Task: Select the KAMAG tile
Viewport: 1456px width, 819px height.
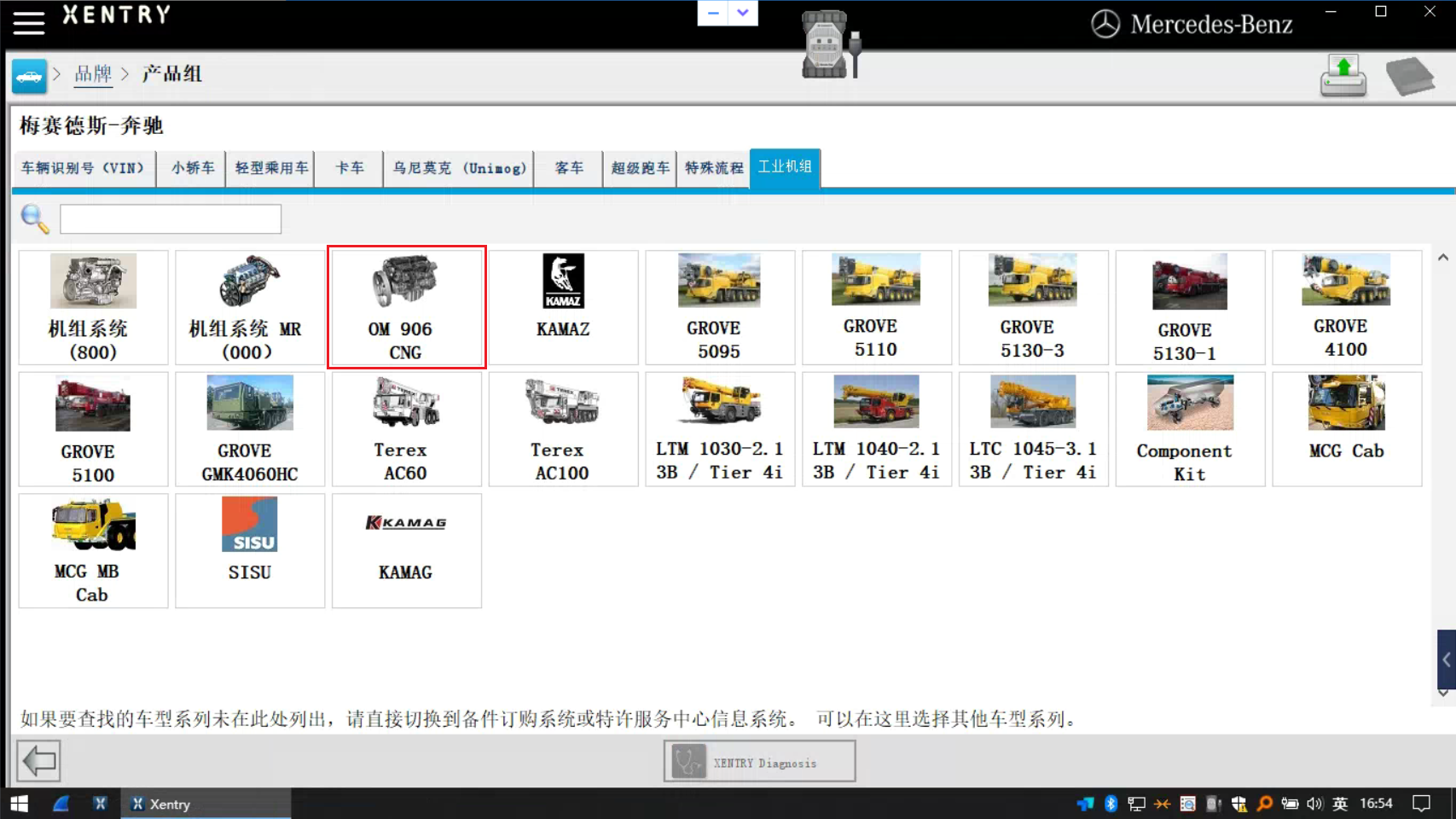Action: (x=407, y=550)
